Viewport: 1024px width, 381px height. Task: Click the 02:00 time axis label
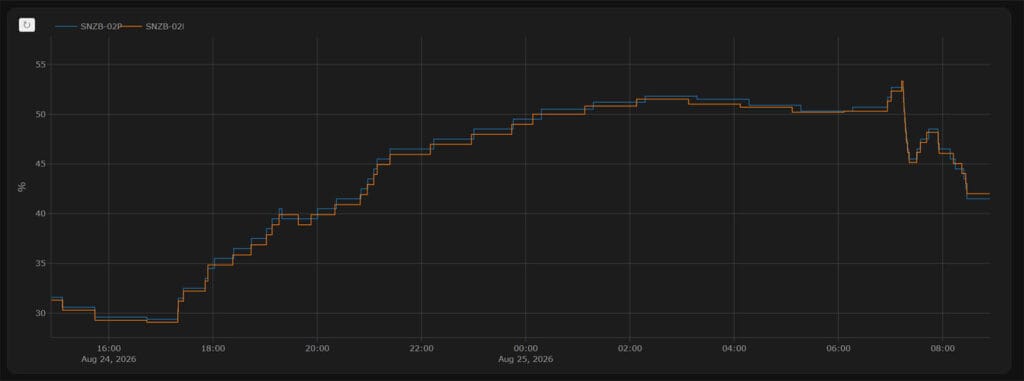[630, 348]
